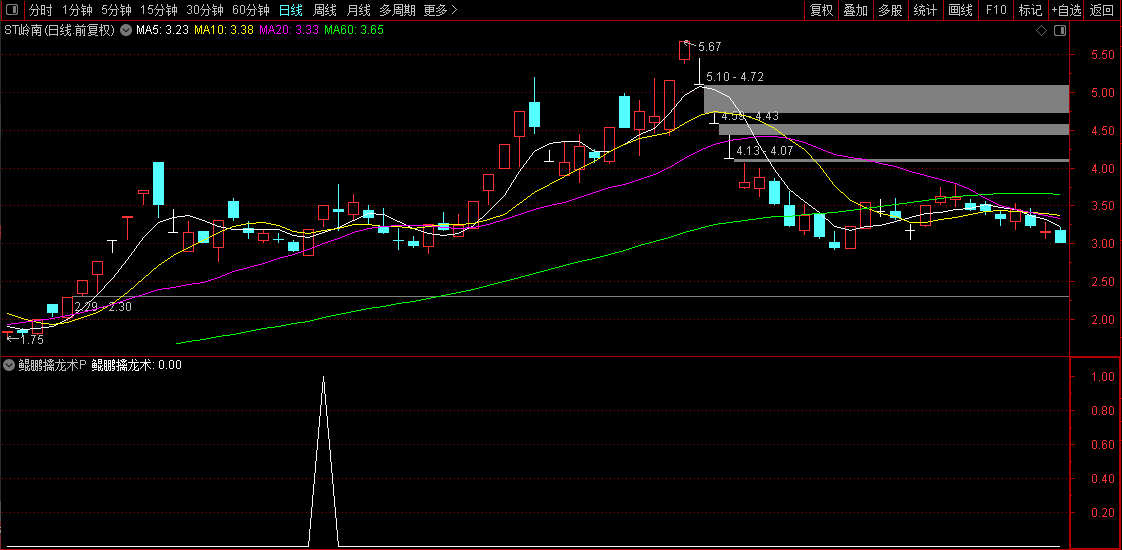The width and height of the screenshot is (1122, 550).
Task: Click the 1.75 low price label
Action: (x=31, y=340)
